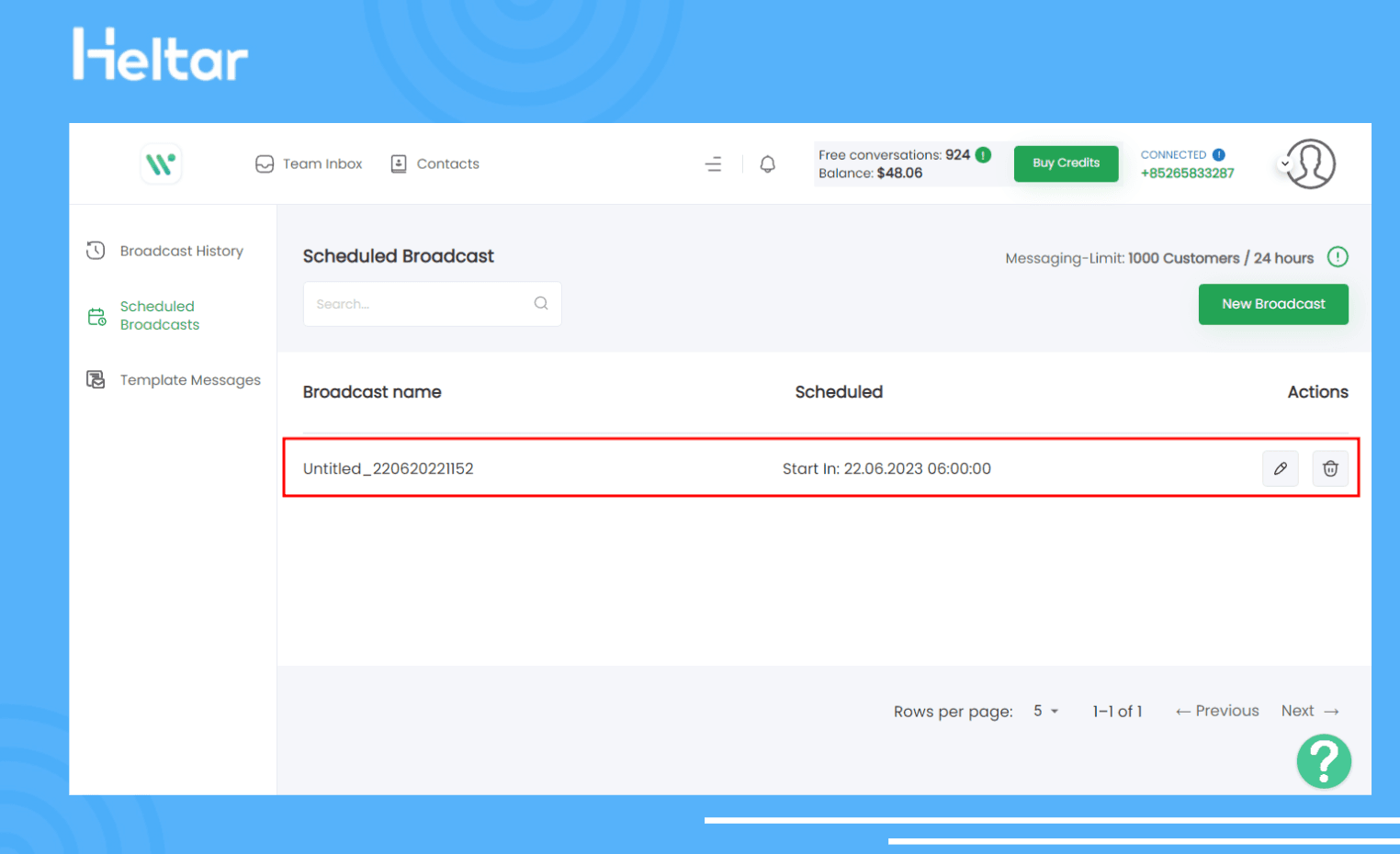Viewport: 1400px width, 854px height.
Task: Click the free conversations info icon
Action: click(983, 154)
